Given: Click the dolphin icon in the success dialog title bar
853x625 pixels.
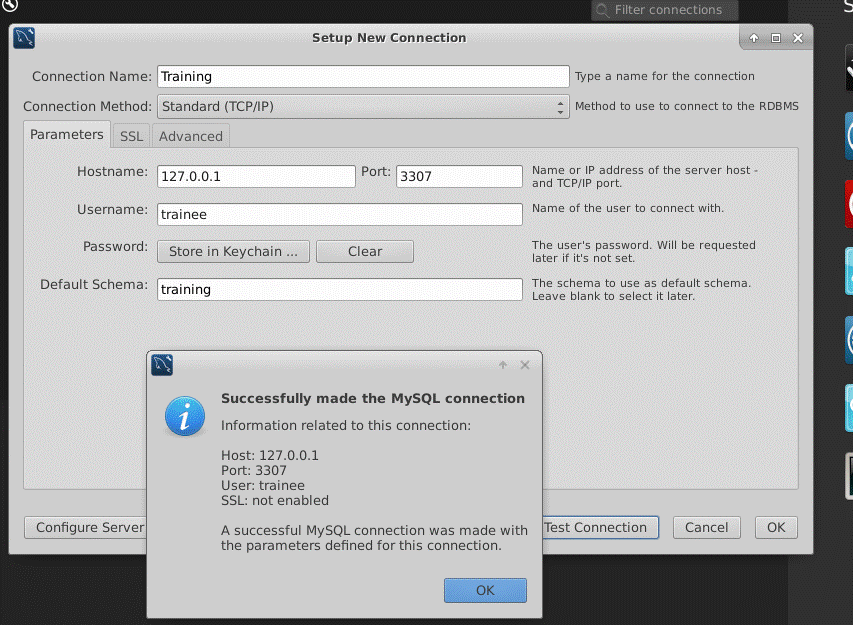Looking at the screenshot, I should [162, 365].
